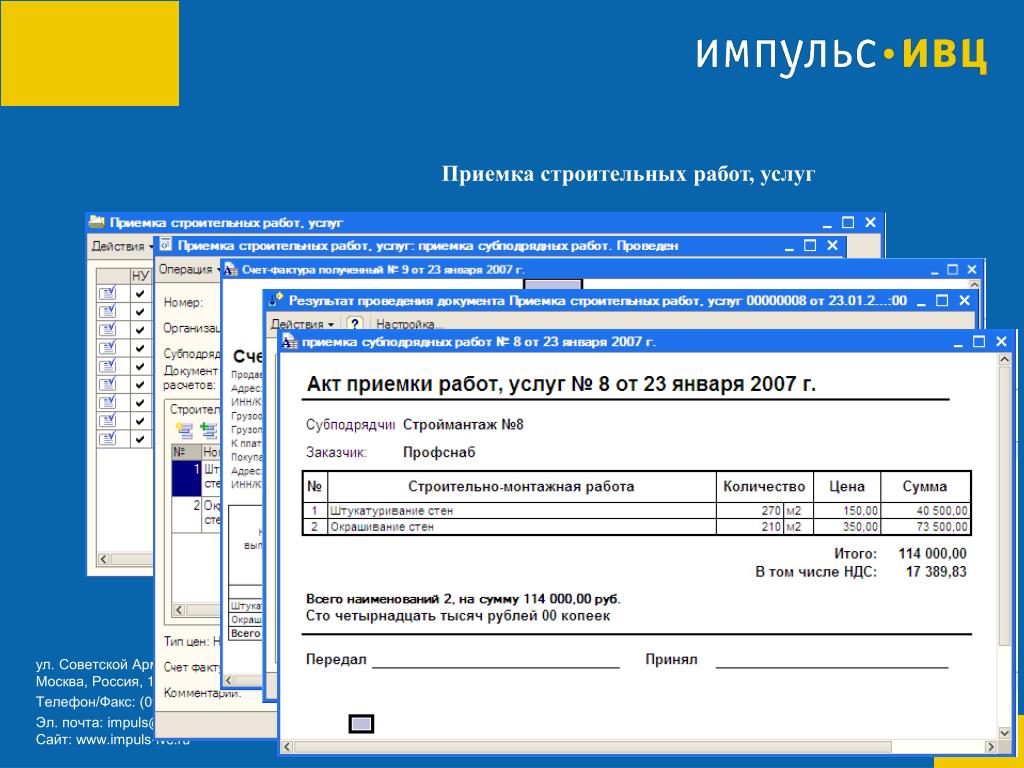
Task: Click the small grey rectangle object in the act sheet
Action: coord(361,724)
